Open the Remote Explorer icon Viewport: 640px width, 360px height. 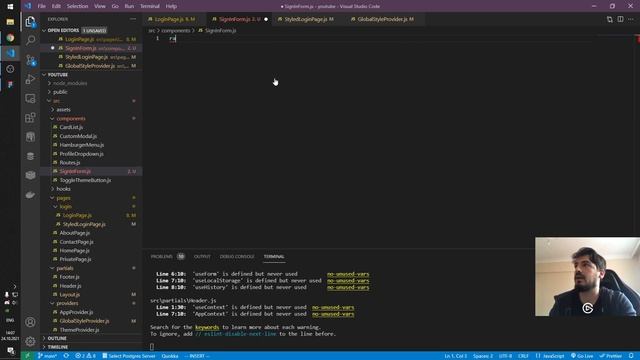click(30, 98)
